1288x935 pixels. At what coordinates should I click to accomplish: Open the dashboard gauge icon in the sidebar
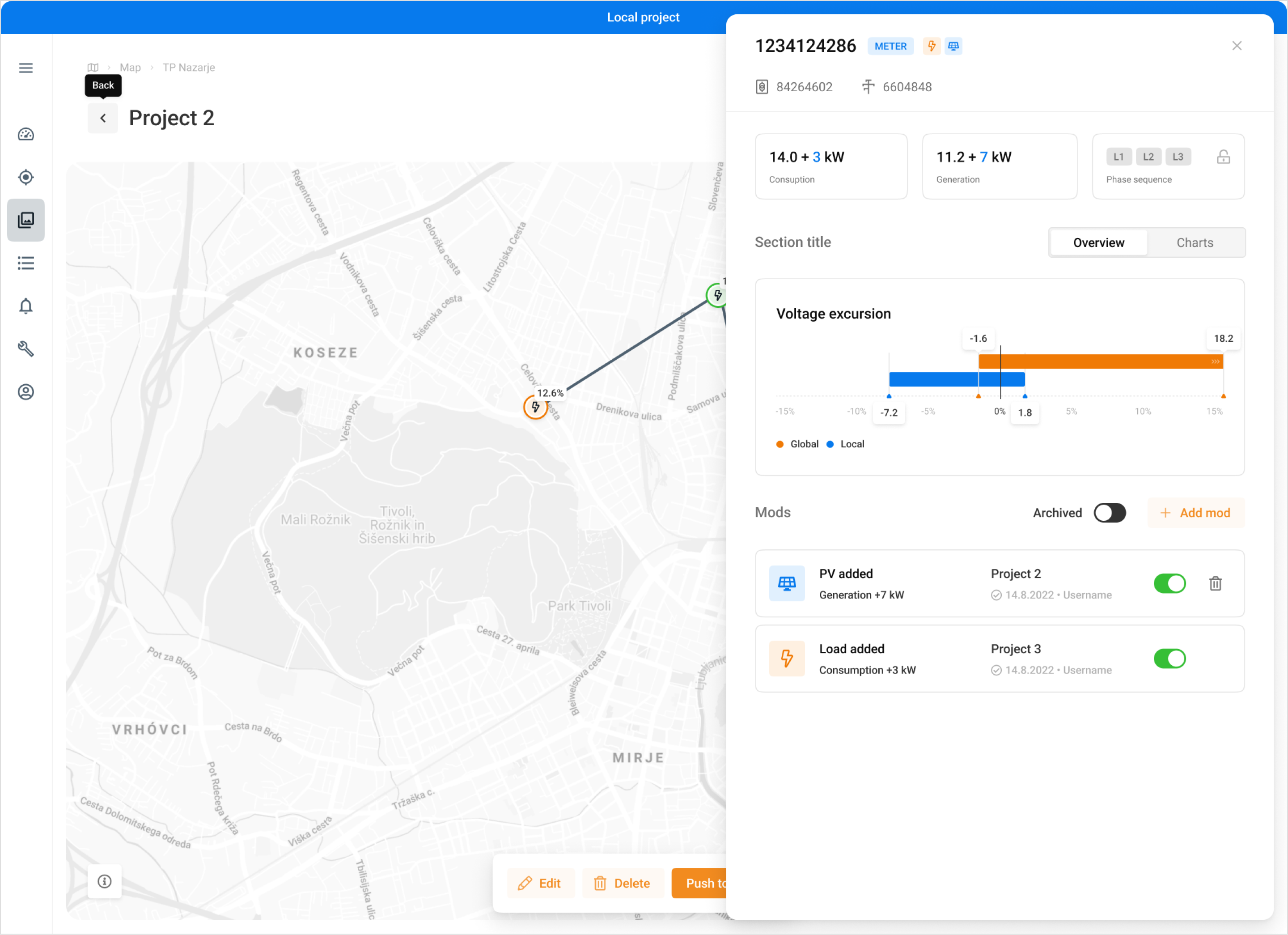25,134
